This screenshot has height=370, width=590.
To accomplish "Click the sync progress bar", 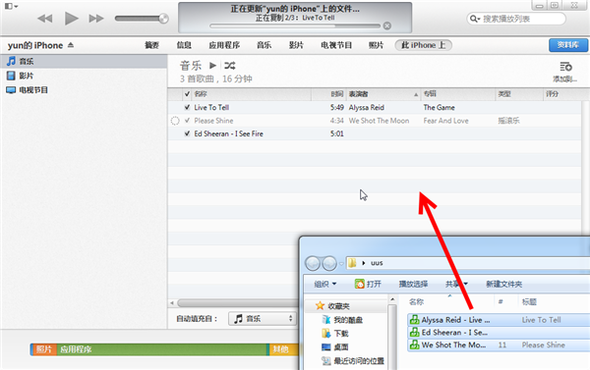I will 295,26.
